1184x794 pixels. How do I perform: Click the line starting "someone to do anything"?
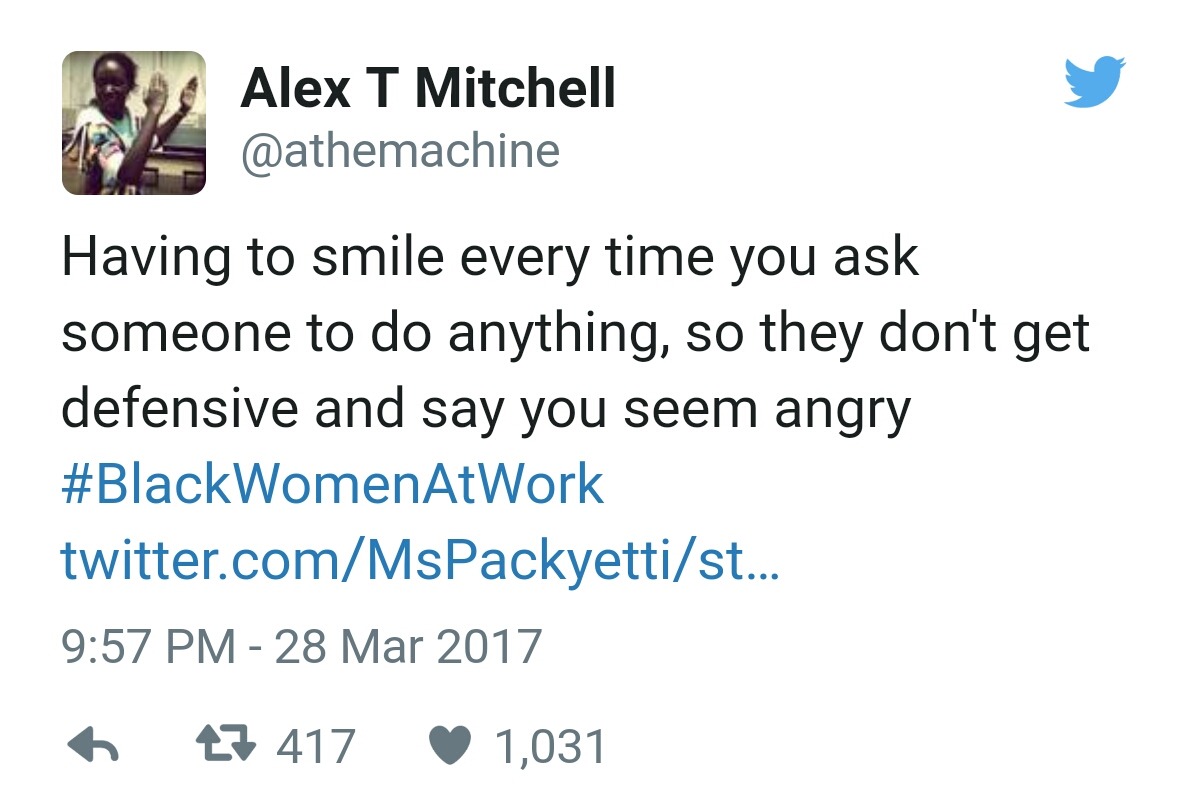click(x=575, y=334)
